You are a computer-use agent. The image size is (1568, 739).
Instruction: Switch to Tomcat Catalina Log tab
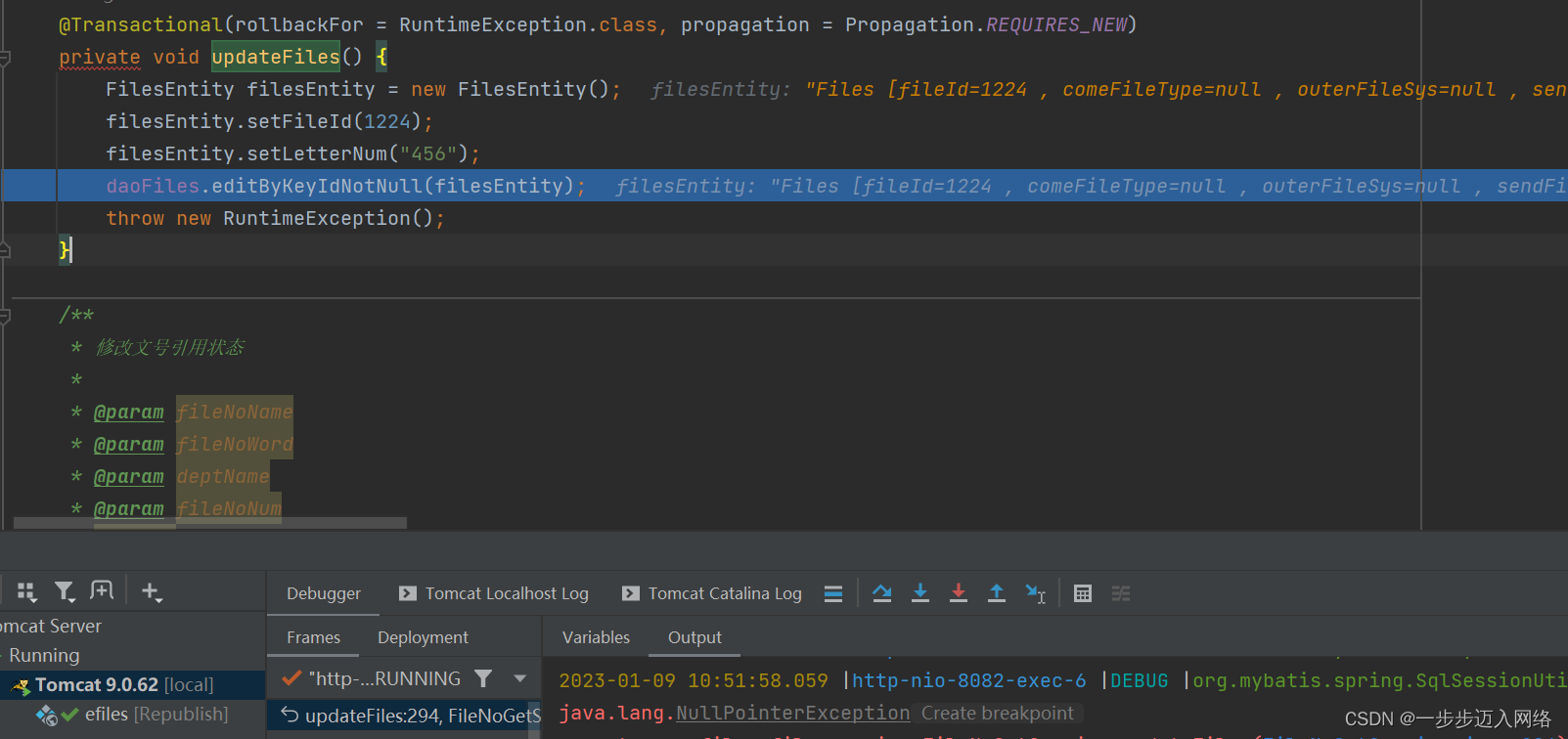pos(711,593)
